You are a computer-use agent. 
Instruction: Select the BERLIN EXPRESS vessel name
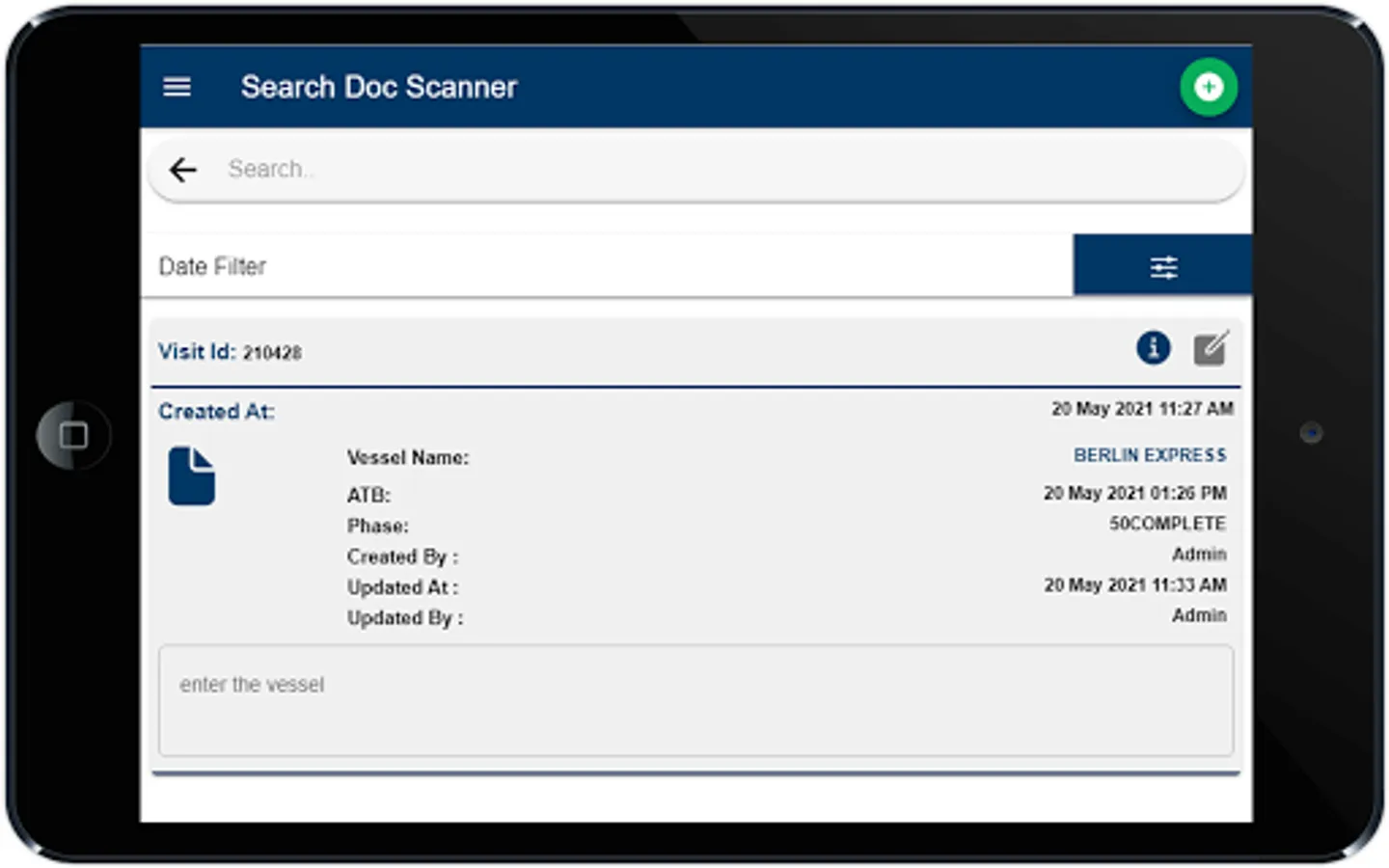pyautogui.click(x=1150, y=454)
